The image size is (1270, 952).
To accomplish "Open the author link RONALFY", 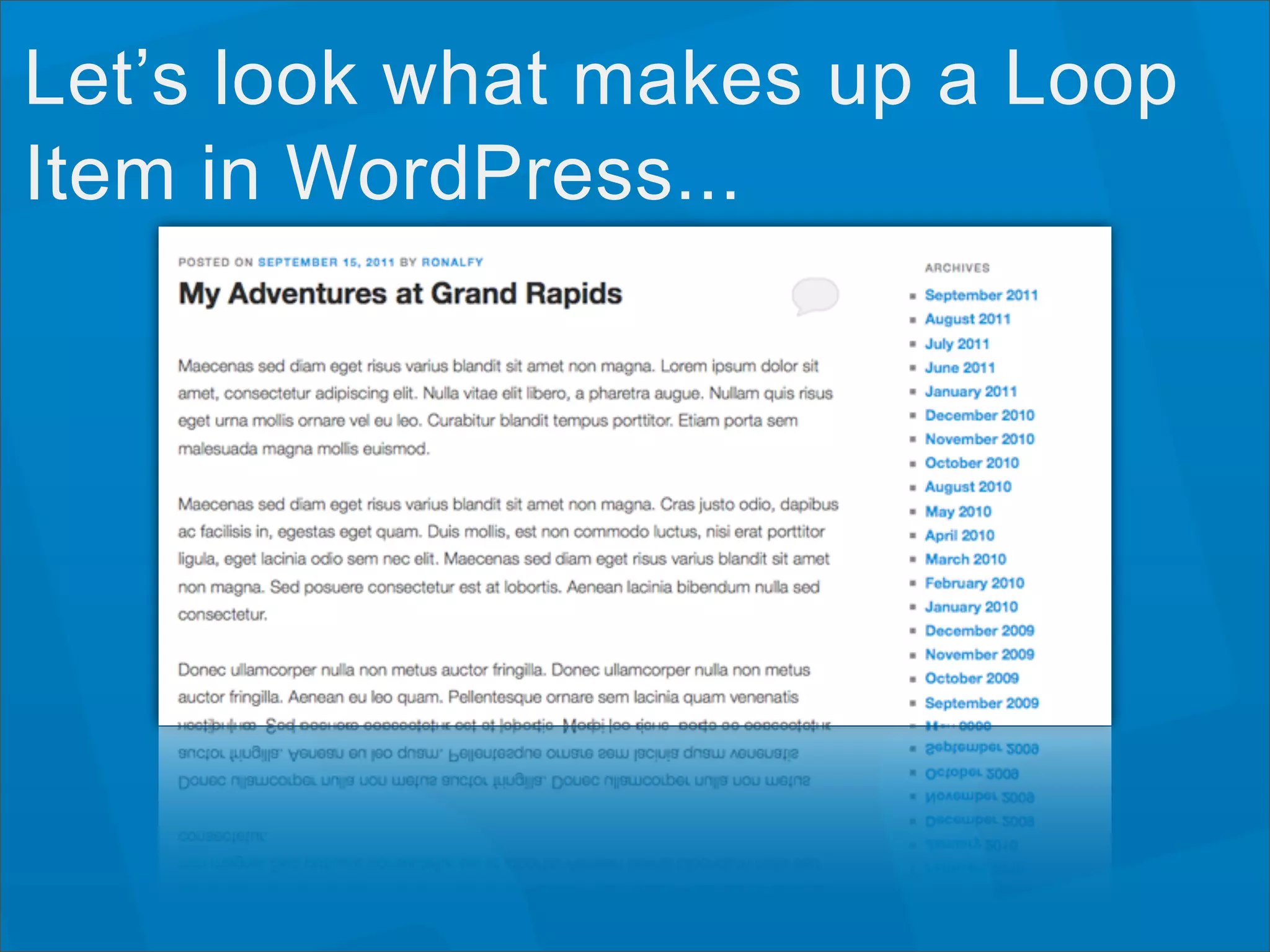I will click(x=452, y=262).
